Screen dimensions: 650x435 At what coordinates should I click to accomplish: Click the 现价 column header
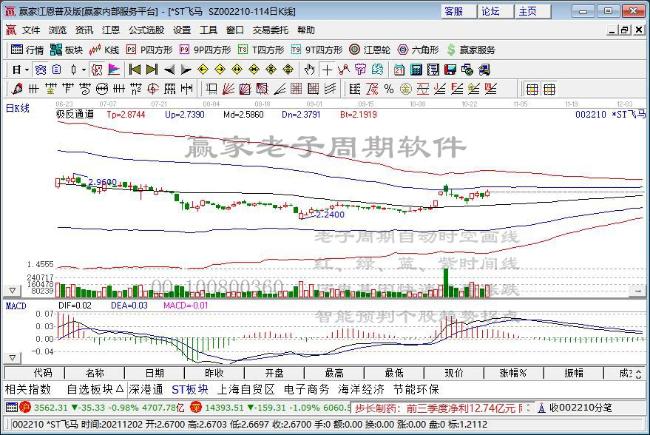454,373
